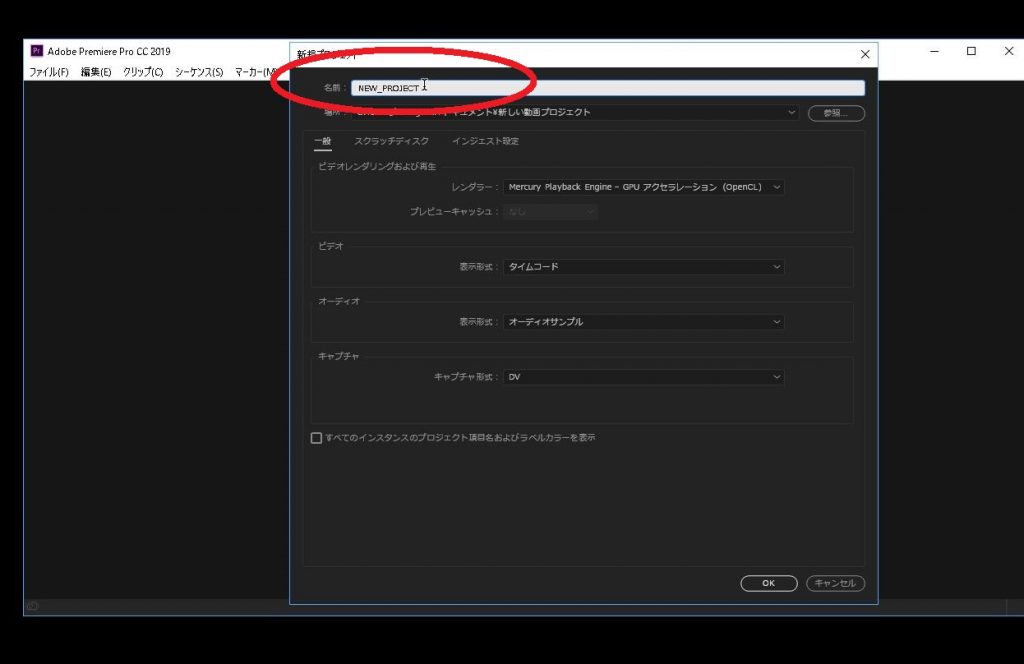The height and width of the screenshot is (664, 1024).
Task: Open the 場所 project location dropdown
Action: [791, 113]
